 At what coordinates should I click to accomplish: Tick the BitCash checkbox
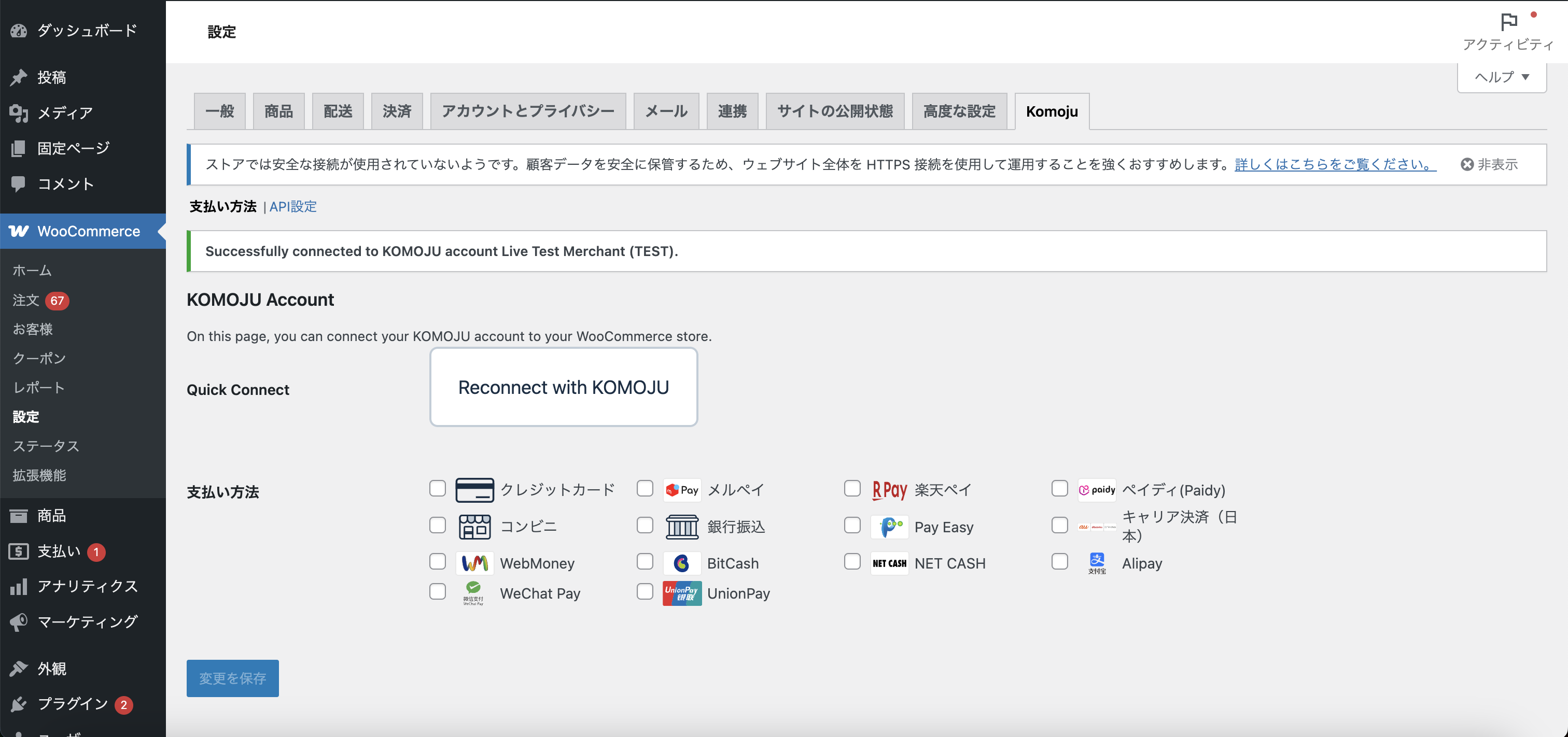[645, 561]
